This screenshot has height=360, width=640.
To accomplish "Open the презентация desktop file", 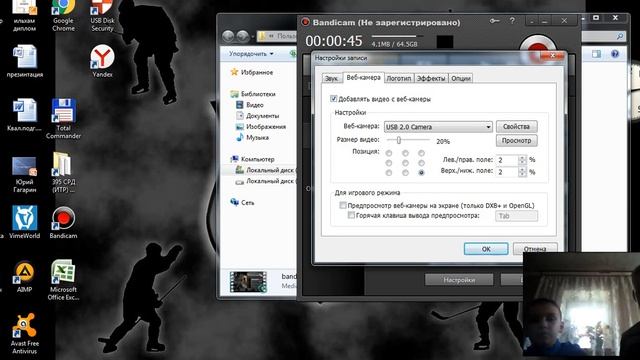I will (x=24, y=61).
